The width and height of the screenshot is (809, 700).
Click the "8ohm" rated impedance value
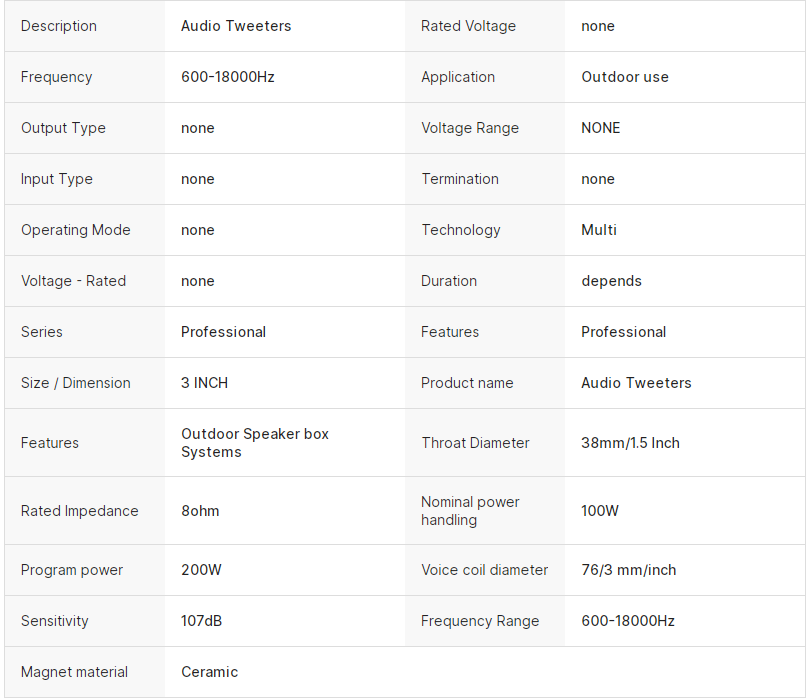pos(200,511)
